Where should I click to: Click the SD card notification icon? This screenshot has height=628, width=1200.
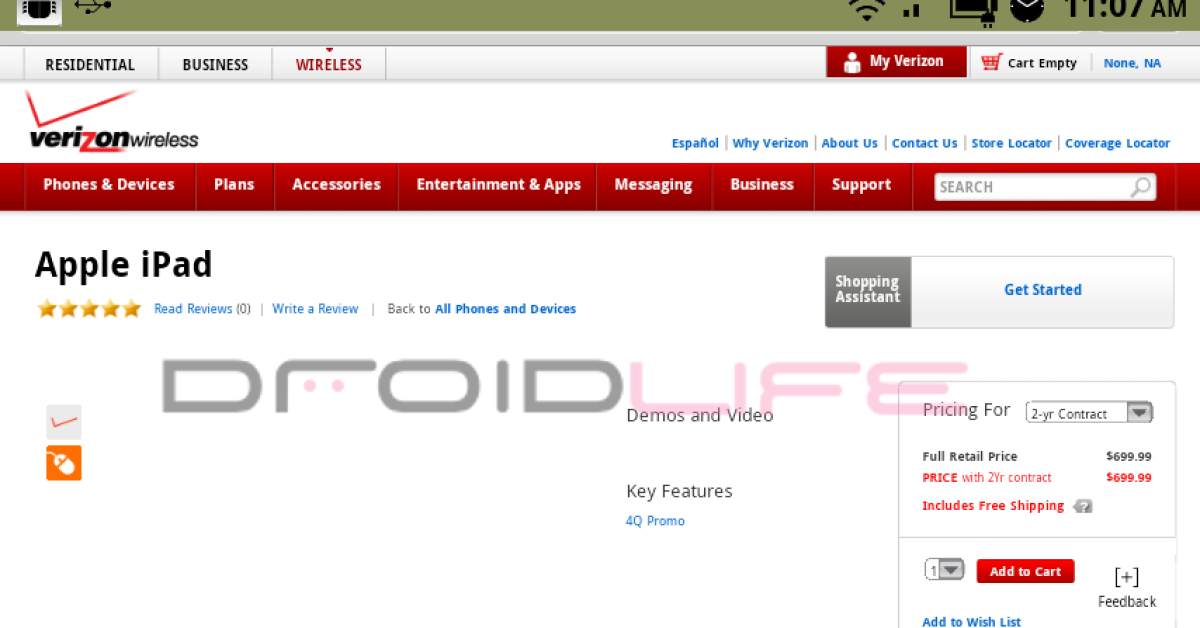pyautogui.click(x=39, y=10)
